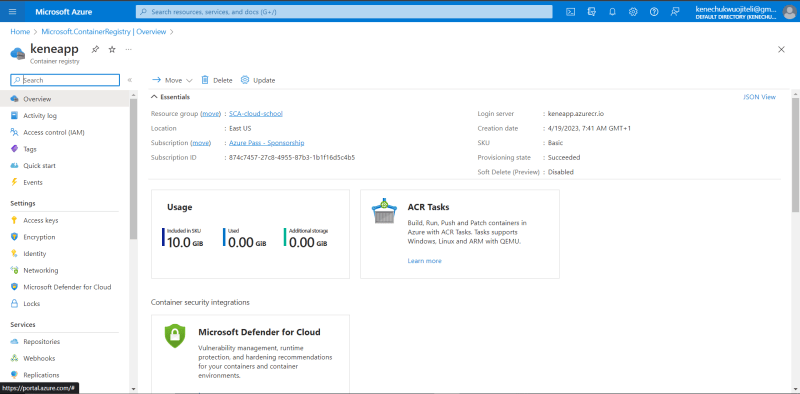
Task: Focus the side menu Search field
Action: point(65,80)
